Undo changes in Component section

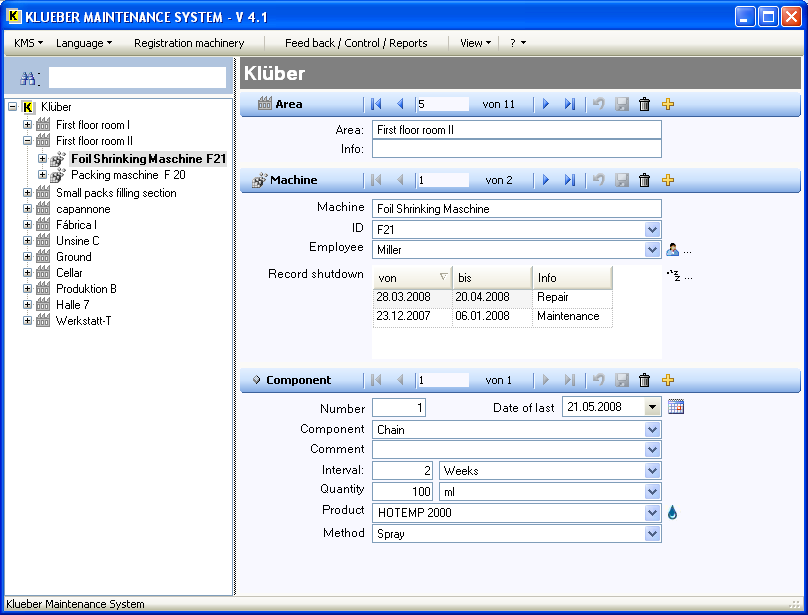pyautogui.click(x=598, y=380)
